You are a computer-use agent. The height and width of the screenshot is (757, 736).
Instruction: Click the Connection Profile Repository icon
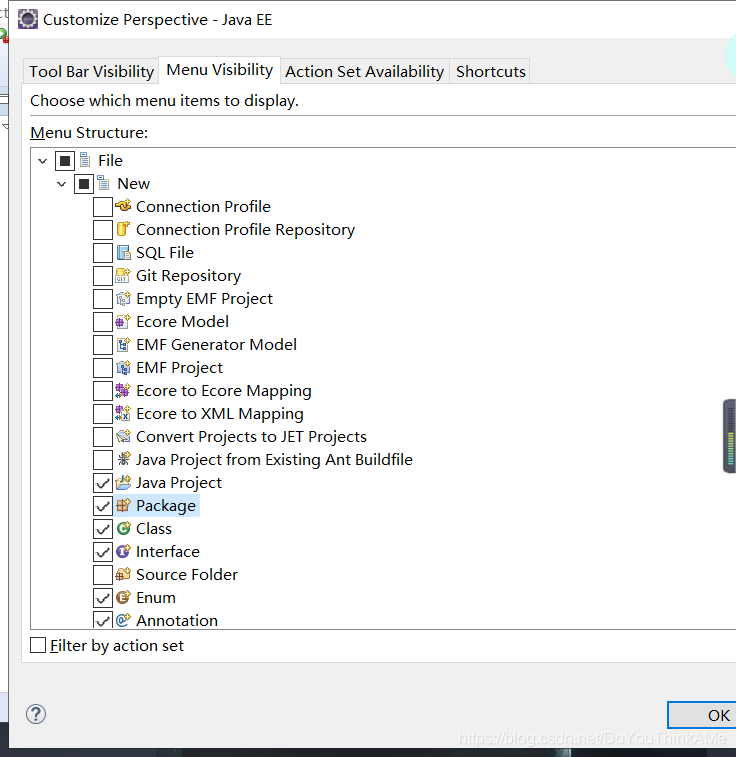[x=124, y=229]
